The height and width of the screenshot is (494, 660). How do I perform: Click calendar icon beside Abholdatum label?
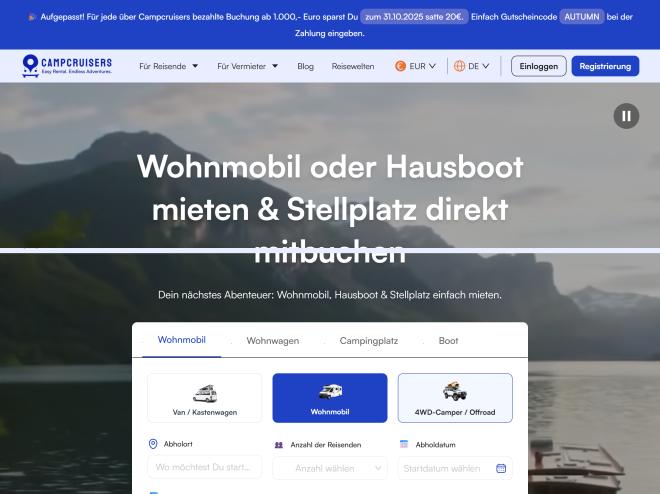[404, 444]
